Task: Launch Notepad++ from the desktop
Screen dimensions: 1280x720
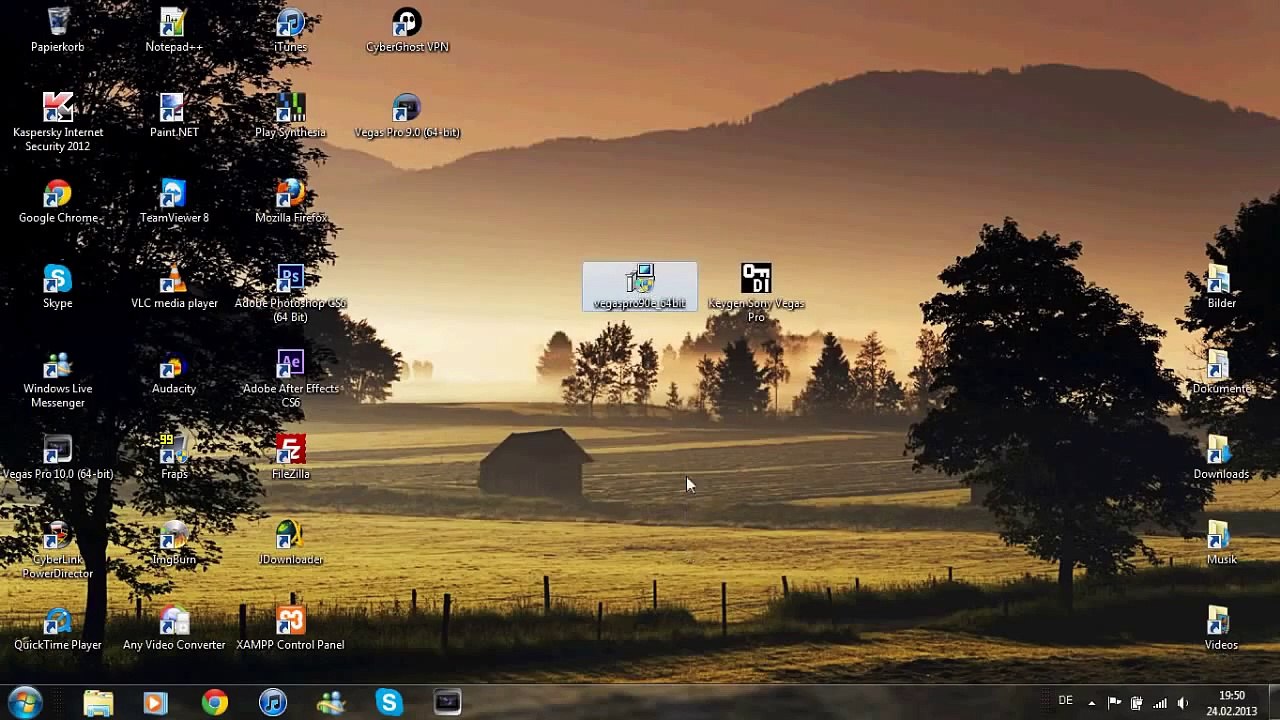Action: click(x=174, y=30)
